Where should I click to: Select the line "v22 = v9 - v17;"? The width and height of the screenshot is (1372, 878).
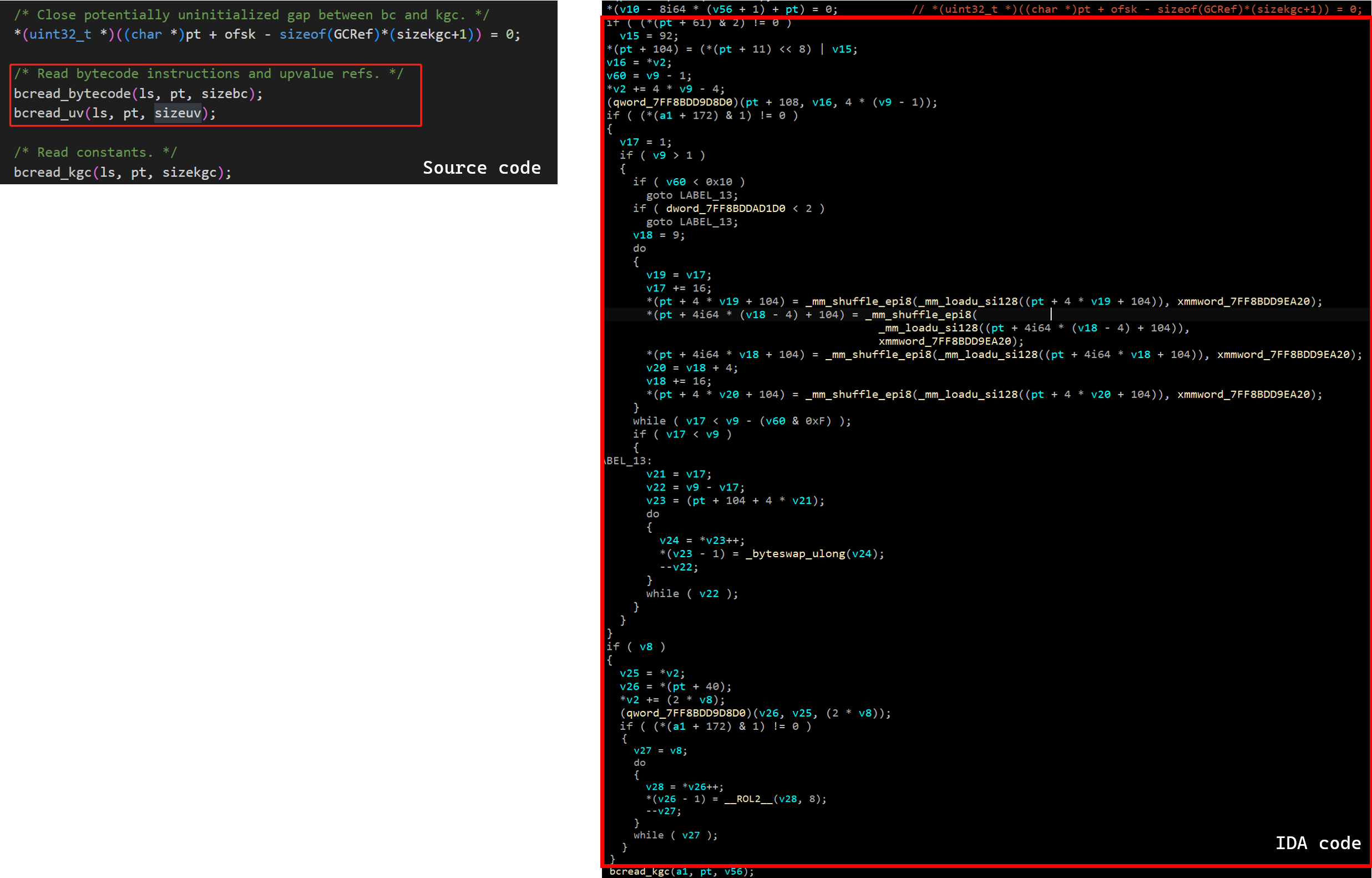pyautogui.click(x=695, y=487)
